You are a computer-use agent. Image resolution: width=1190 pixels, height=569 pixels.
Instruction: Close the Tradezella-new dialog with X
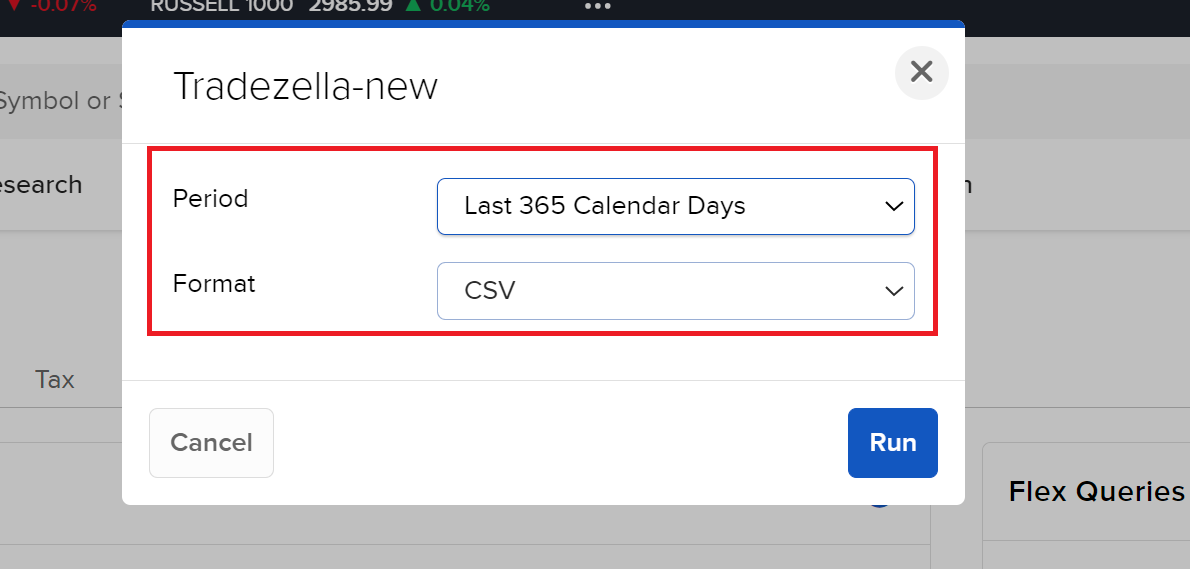point(921,72)
